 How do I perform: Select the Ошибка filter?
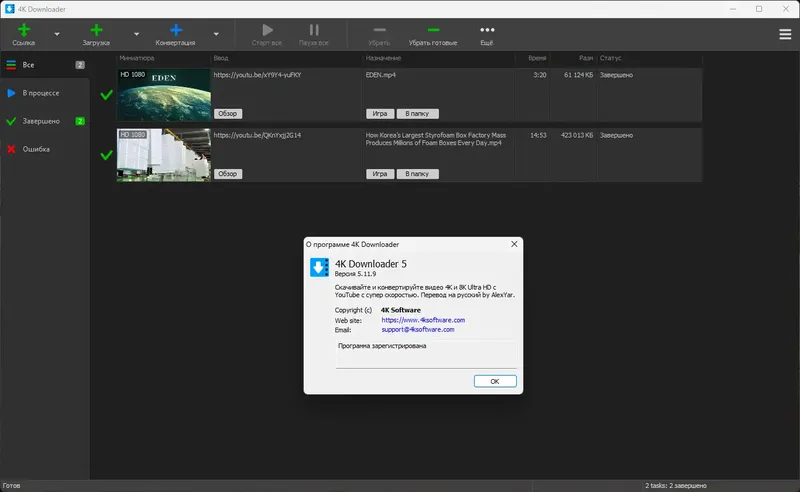(x=45, y=149)
